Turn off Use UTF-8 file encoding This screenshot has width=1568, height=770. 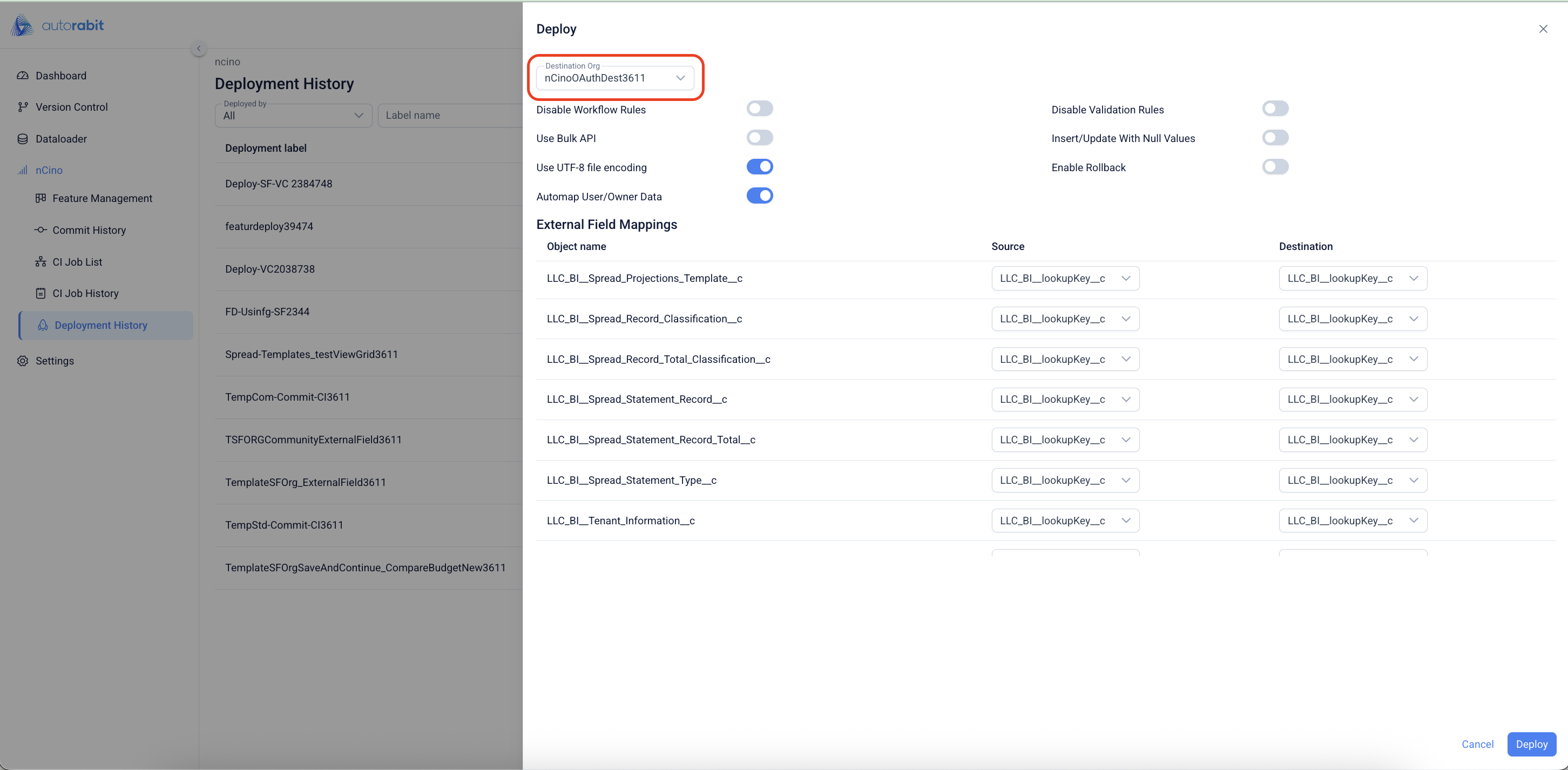[x=759, y=167]
